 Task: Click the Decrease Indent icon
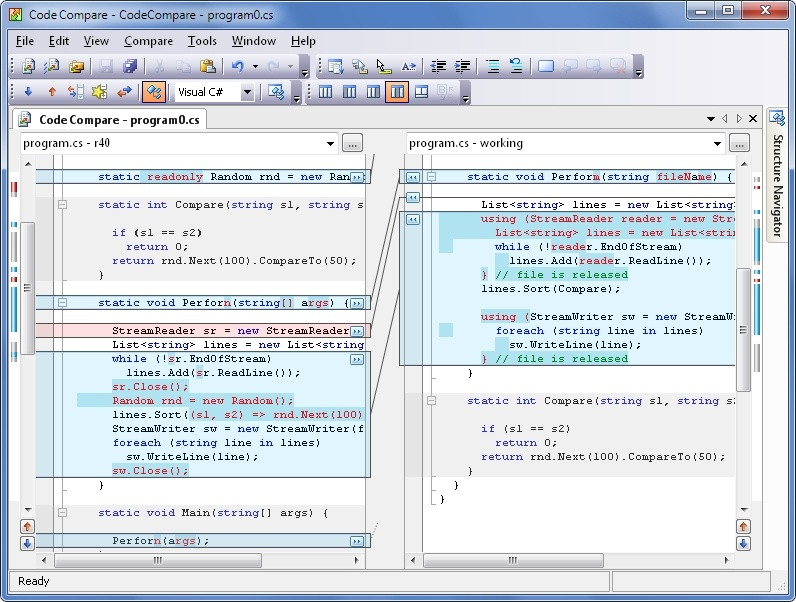pyautogui.click(x=438, y=66)
